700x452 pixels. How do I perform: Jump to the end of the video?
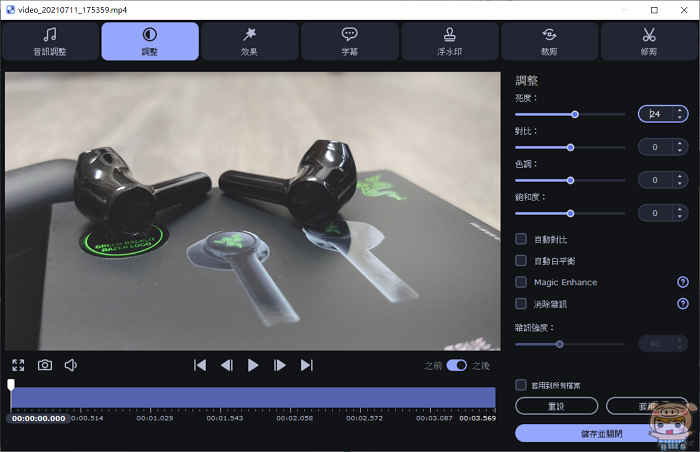click(307, 365)
